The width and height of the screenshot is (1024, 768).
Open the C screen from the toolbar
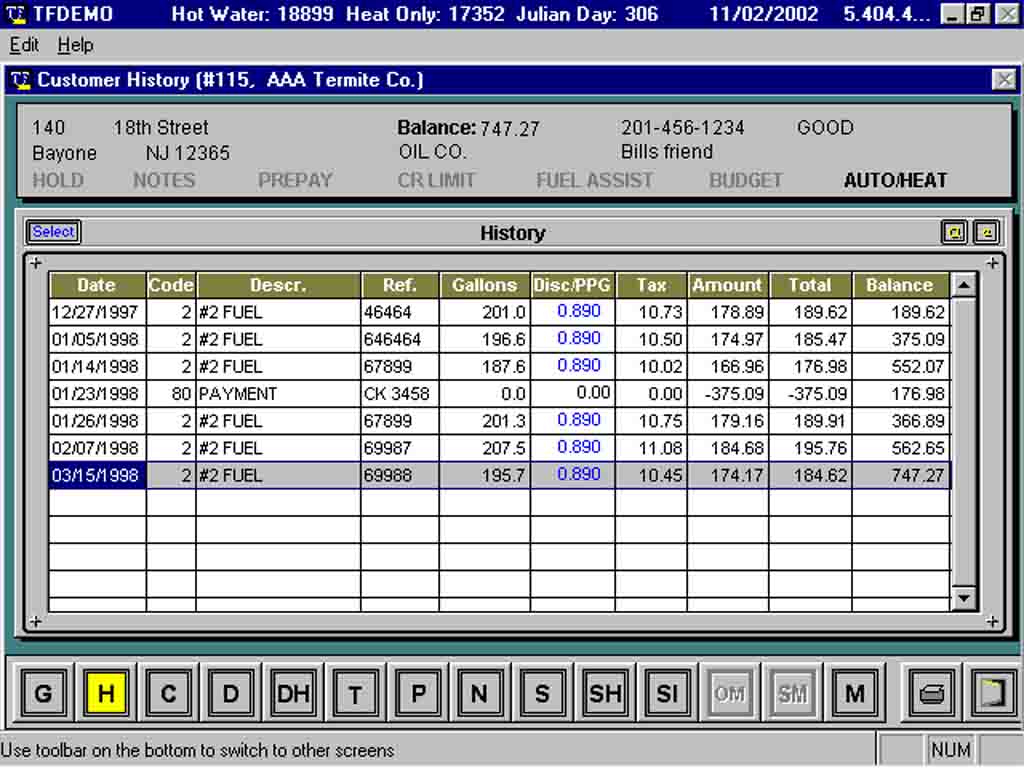tap(168, 691)
